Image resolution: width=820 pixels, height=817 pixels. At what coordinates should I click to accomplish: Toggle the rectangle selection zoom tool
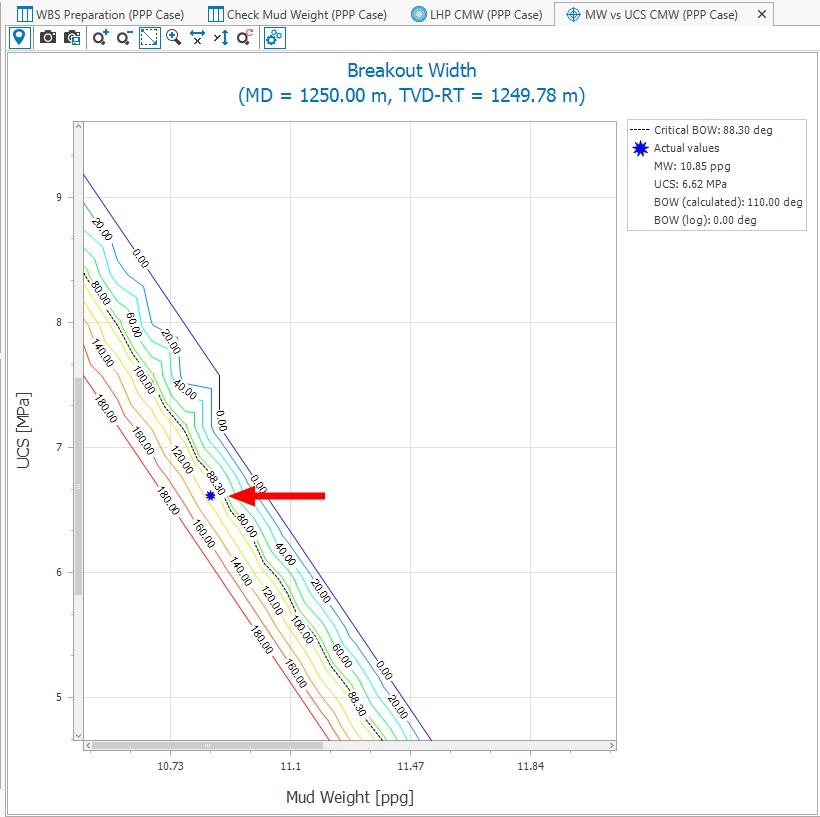pos(149,38)
